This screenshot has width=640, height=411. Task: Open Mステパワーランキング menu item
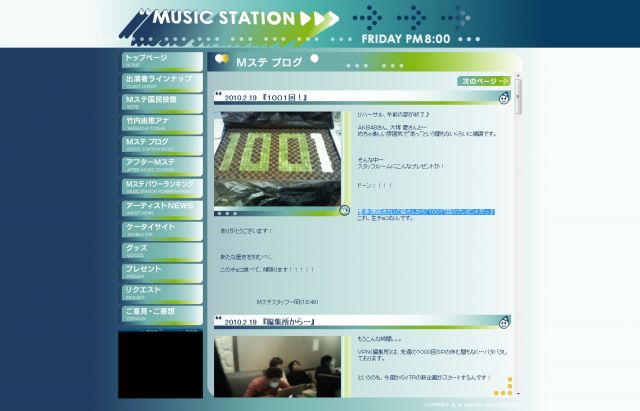(162, 187)
